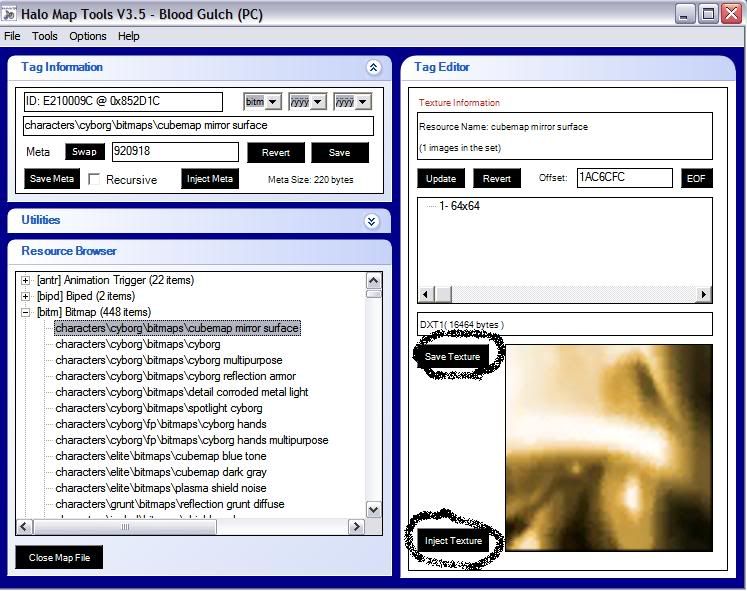Image resolution: width=747 pixels, height=591 pixels.
Task: Click the Halo Map Tools title bar icon
Action: (9, 14)
